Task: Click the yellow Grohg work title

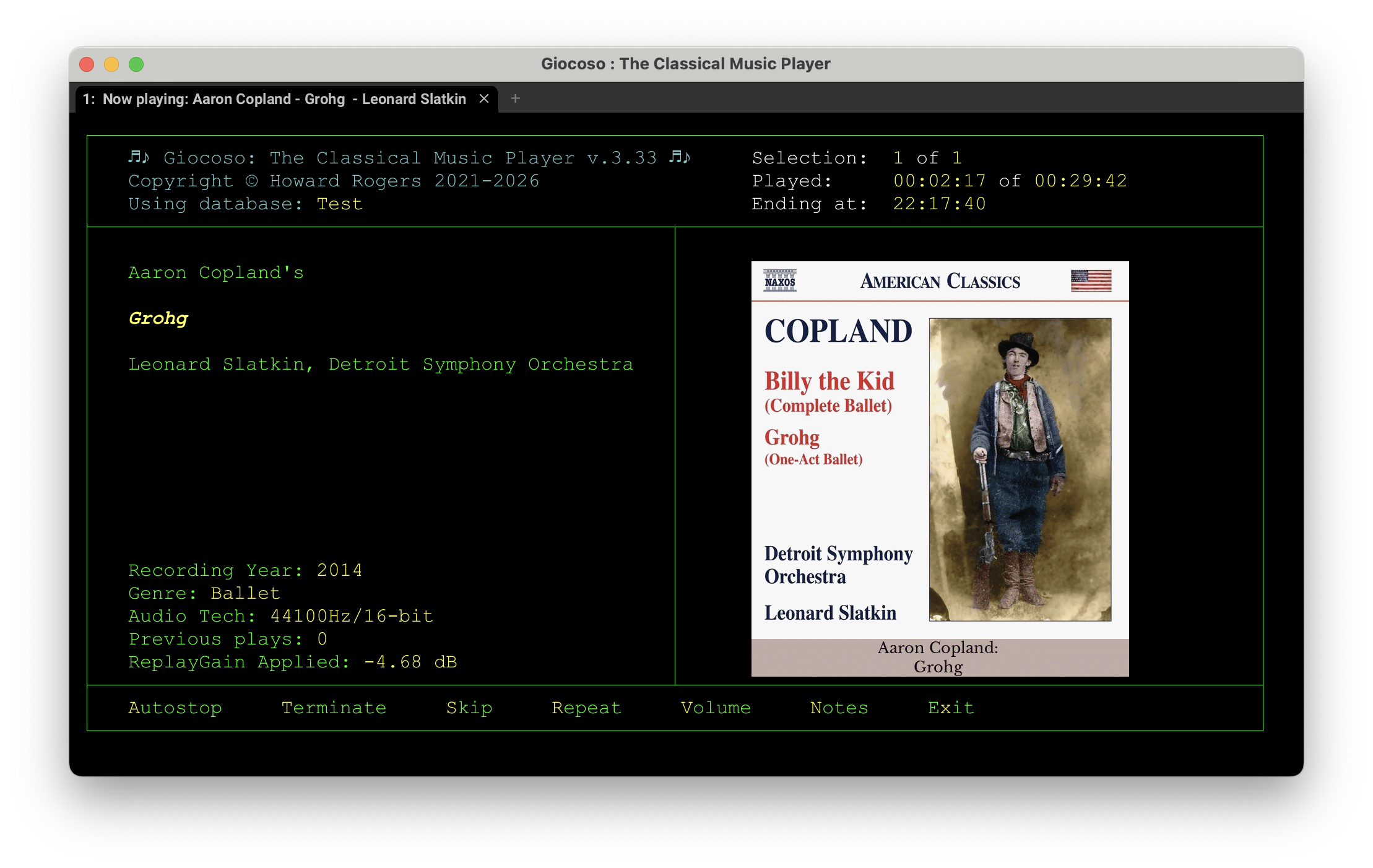Action: pos(157,318)
